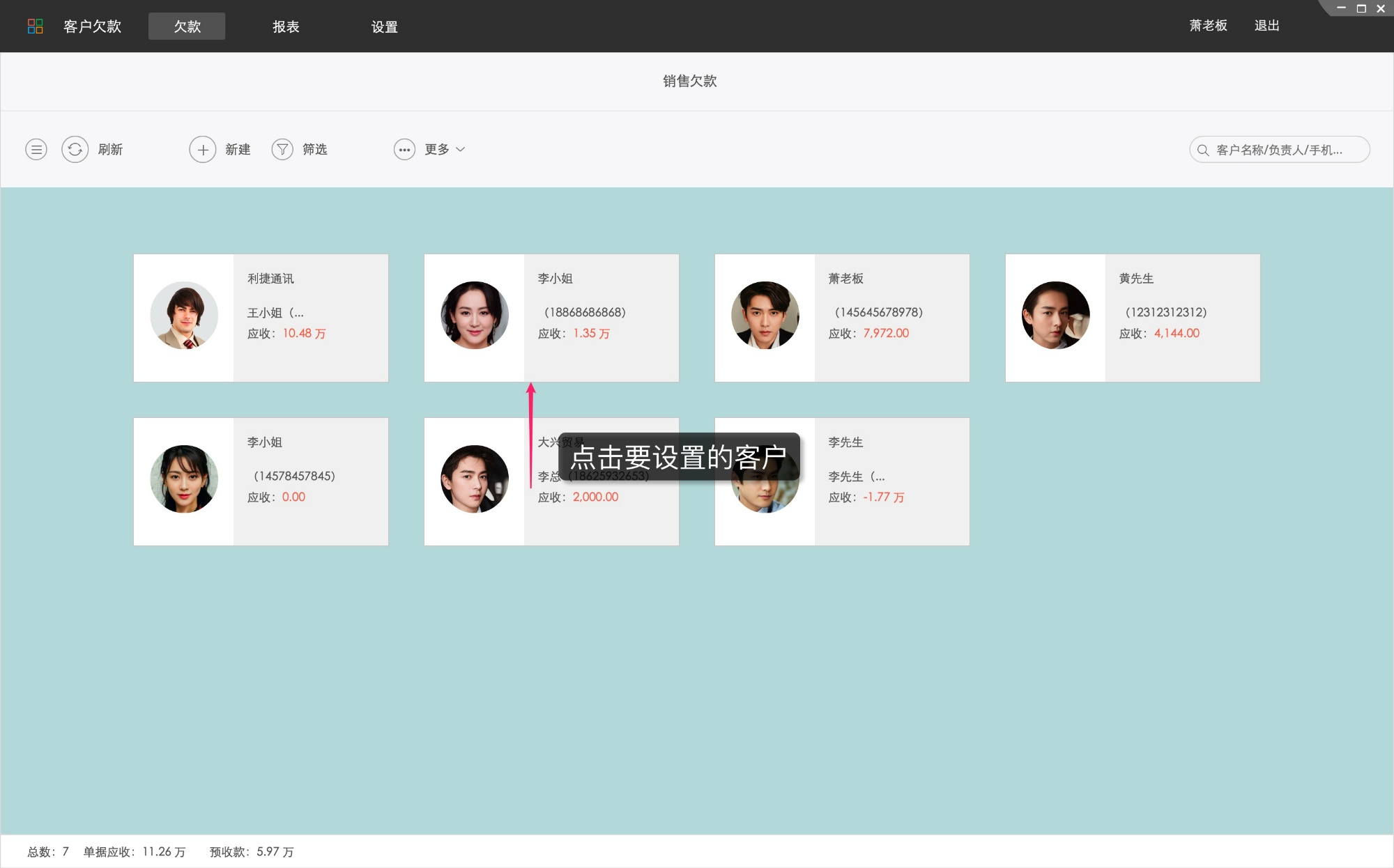Collapse the chevron beside 更多

461,149
